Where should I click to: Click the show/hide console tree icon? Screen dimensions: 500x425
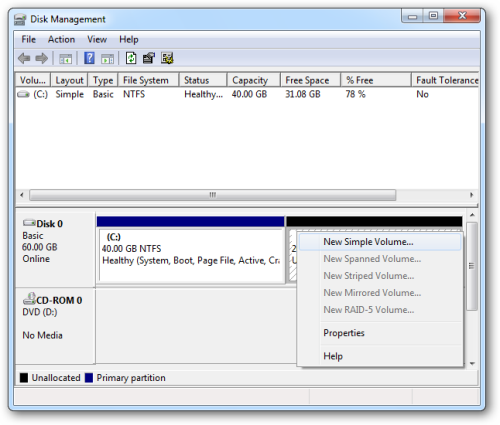pyautogui.click(x=65, y=59)
